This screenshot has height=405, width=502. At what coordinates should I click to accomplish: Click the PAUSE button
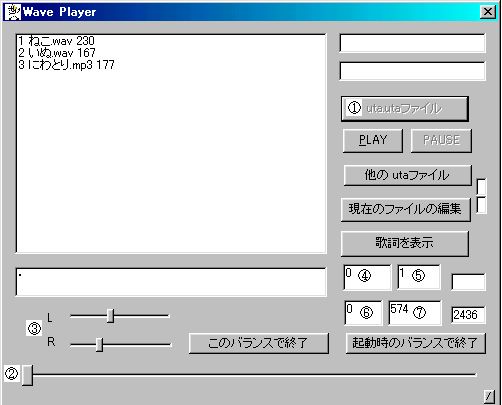coord(441,141)
